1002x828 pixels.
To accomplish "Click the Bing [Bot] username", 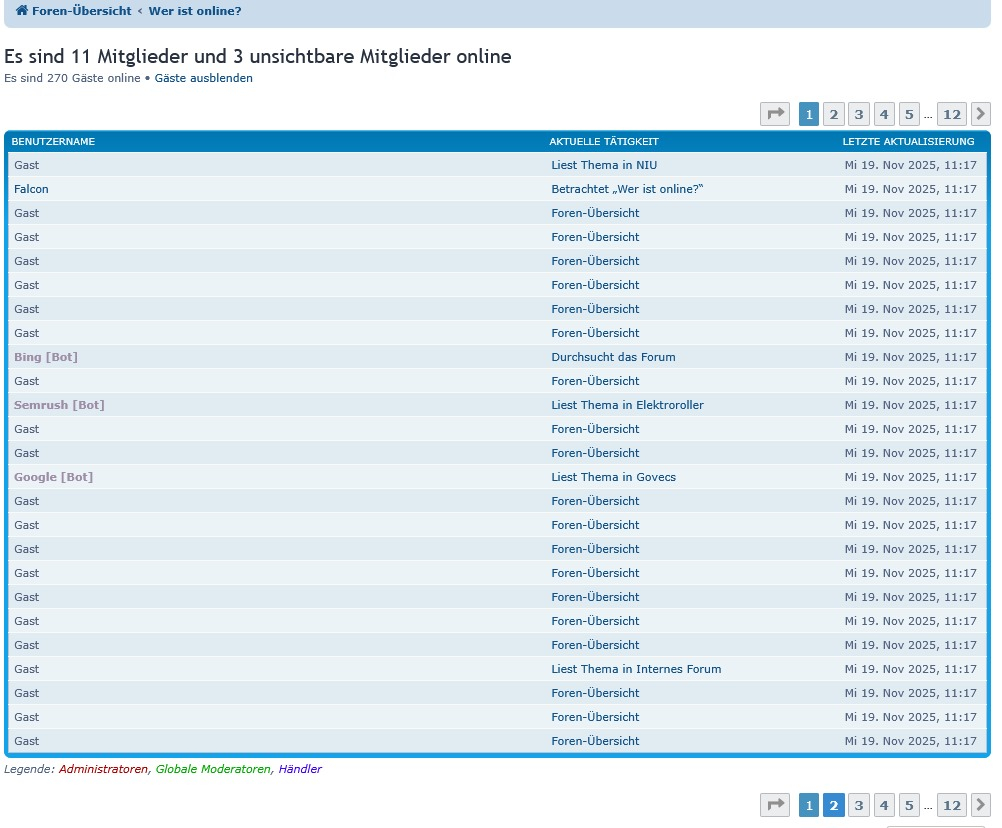I will pos(46,357).
